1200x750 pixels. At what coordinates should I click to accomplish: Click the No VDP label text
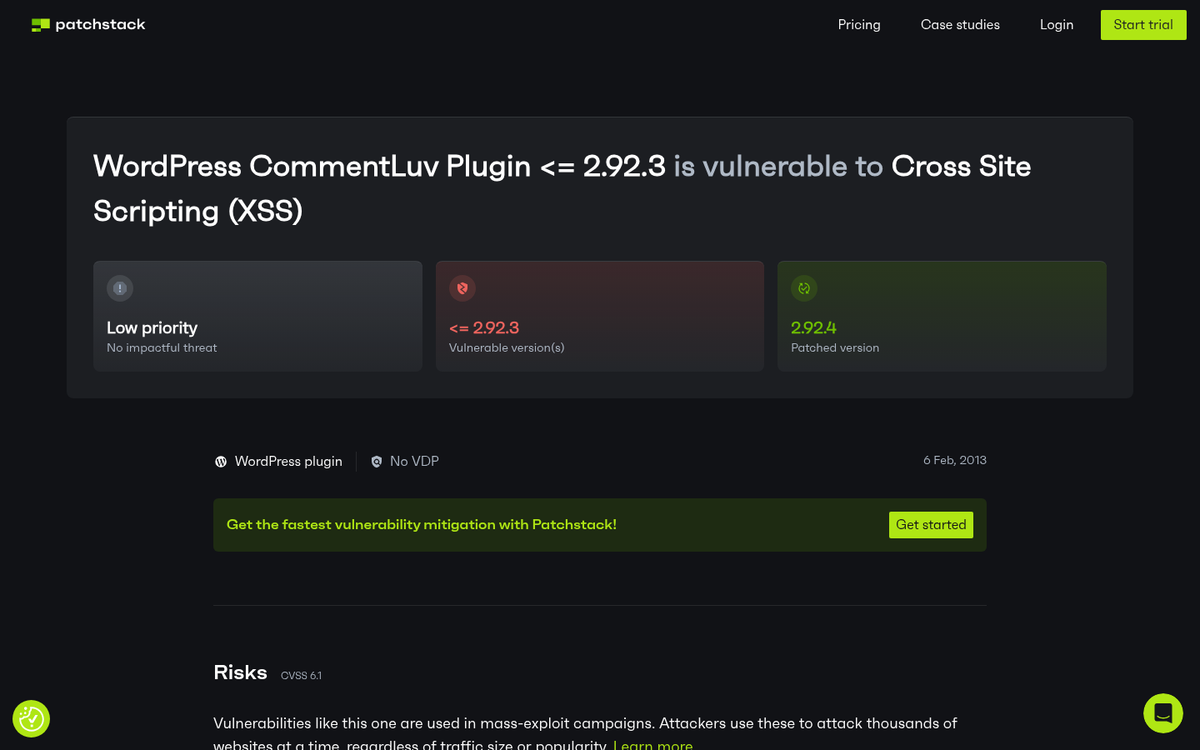[x=414, y=461]
